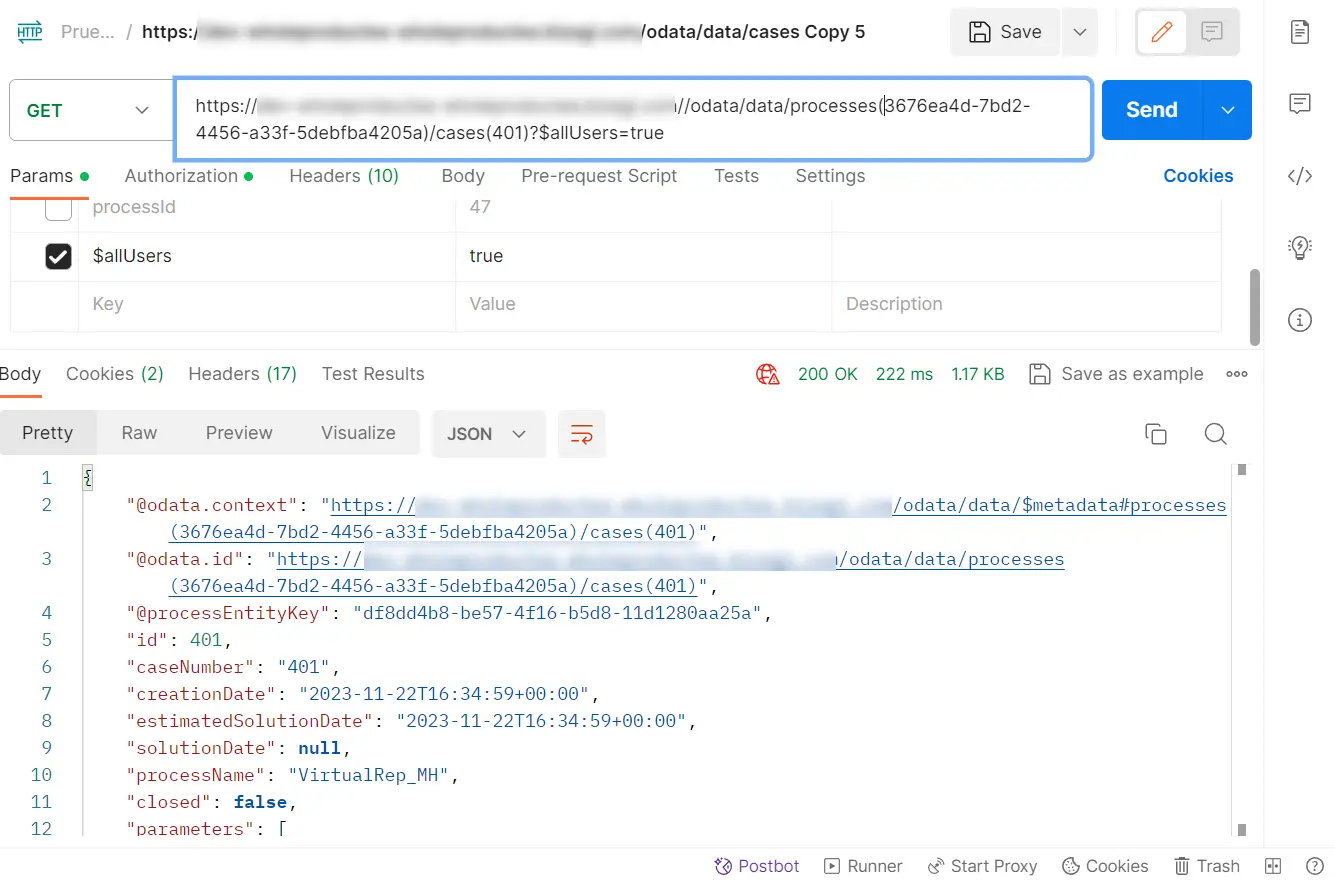The height and width of the screenshot is (880, 1335).
Task: Switch to the Test Results tab
Action: [x=373, y=374]
